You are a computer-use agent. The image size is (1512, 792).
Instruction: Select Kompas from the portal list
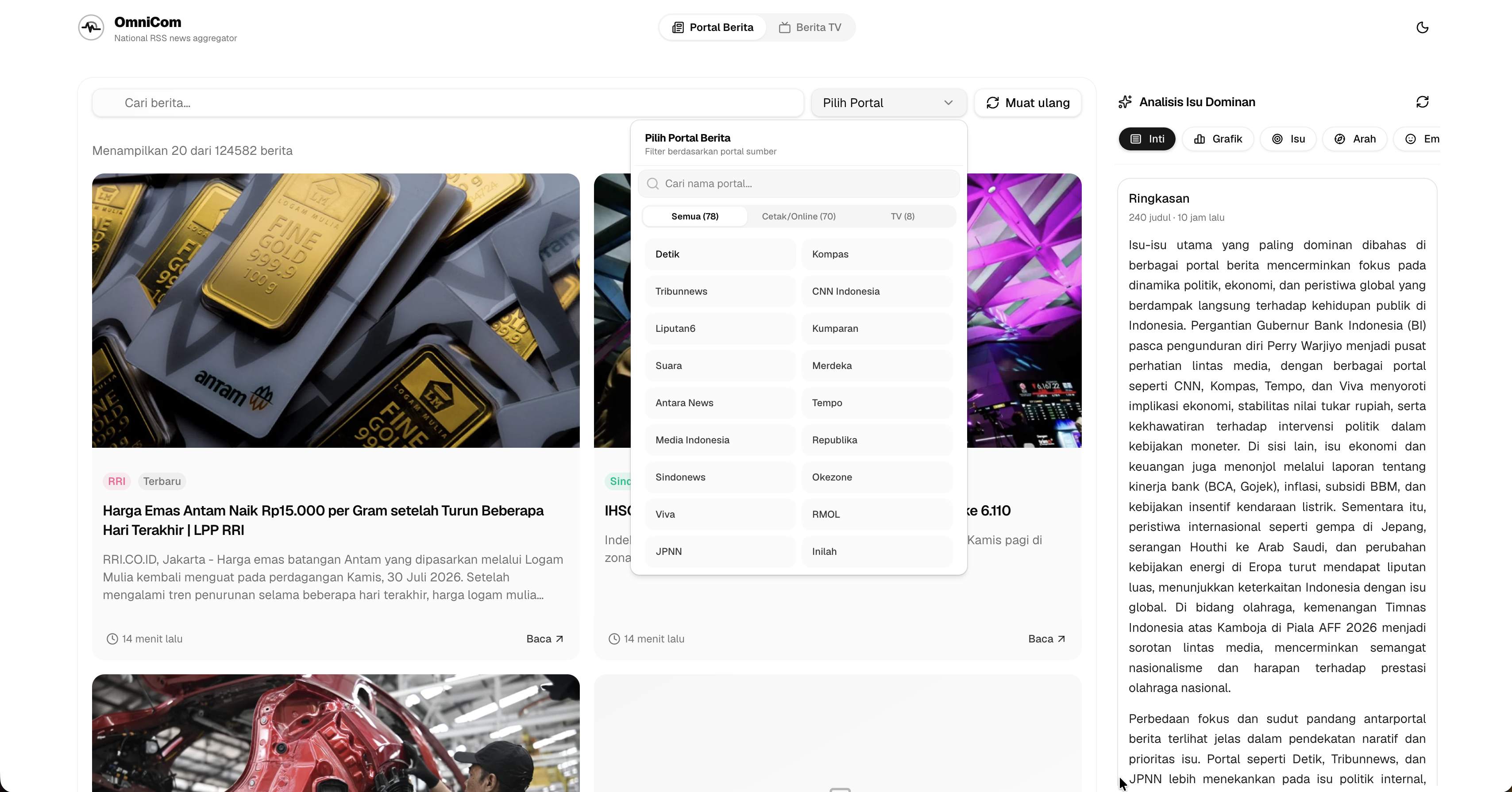(x=877, y=254)
